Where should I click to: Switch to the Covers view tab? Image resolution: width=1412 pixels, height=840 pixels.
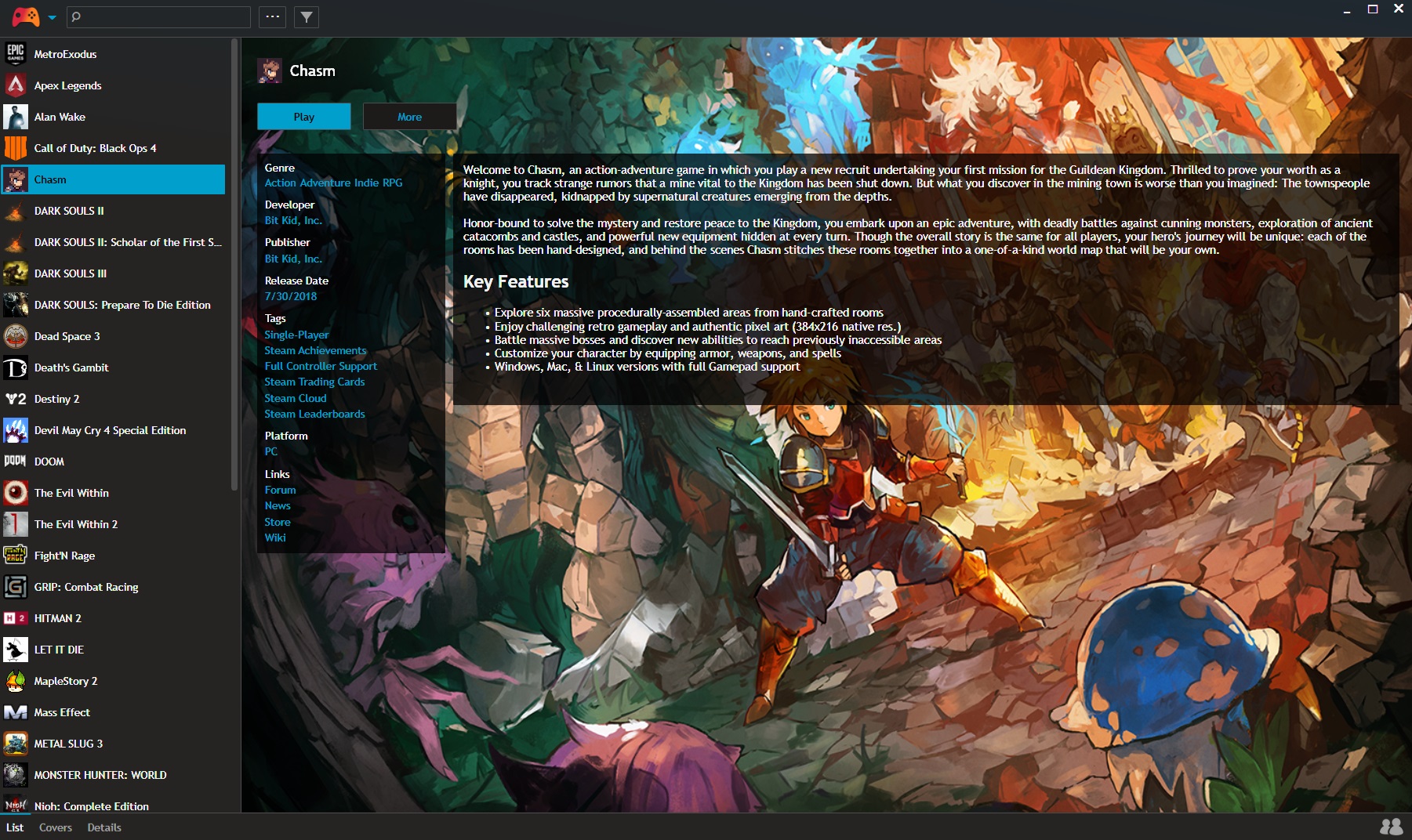pos(56,827)
